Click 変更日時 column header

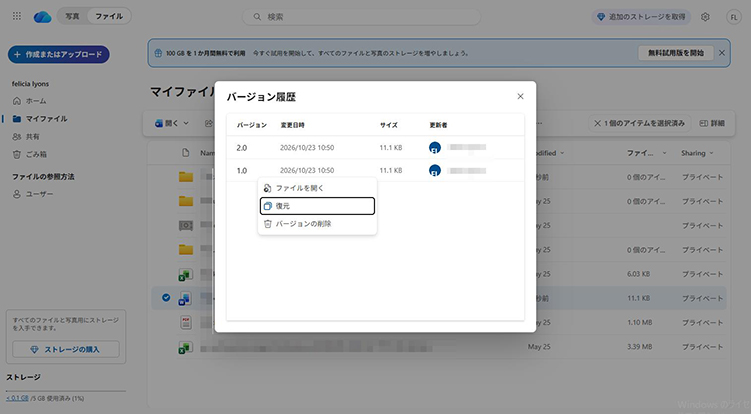(x=292, y=125)
